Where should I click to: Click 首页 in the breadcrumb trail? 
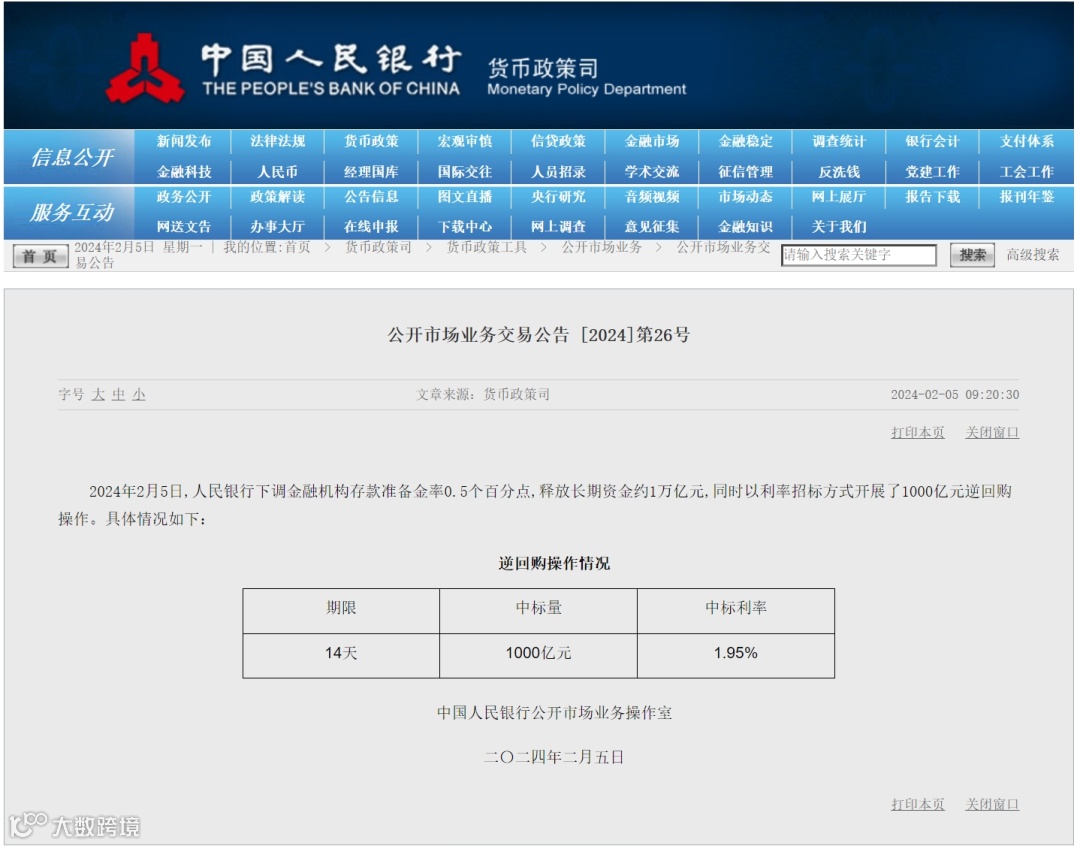(x=298, y=247)
